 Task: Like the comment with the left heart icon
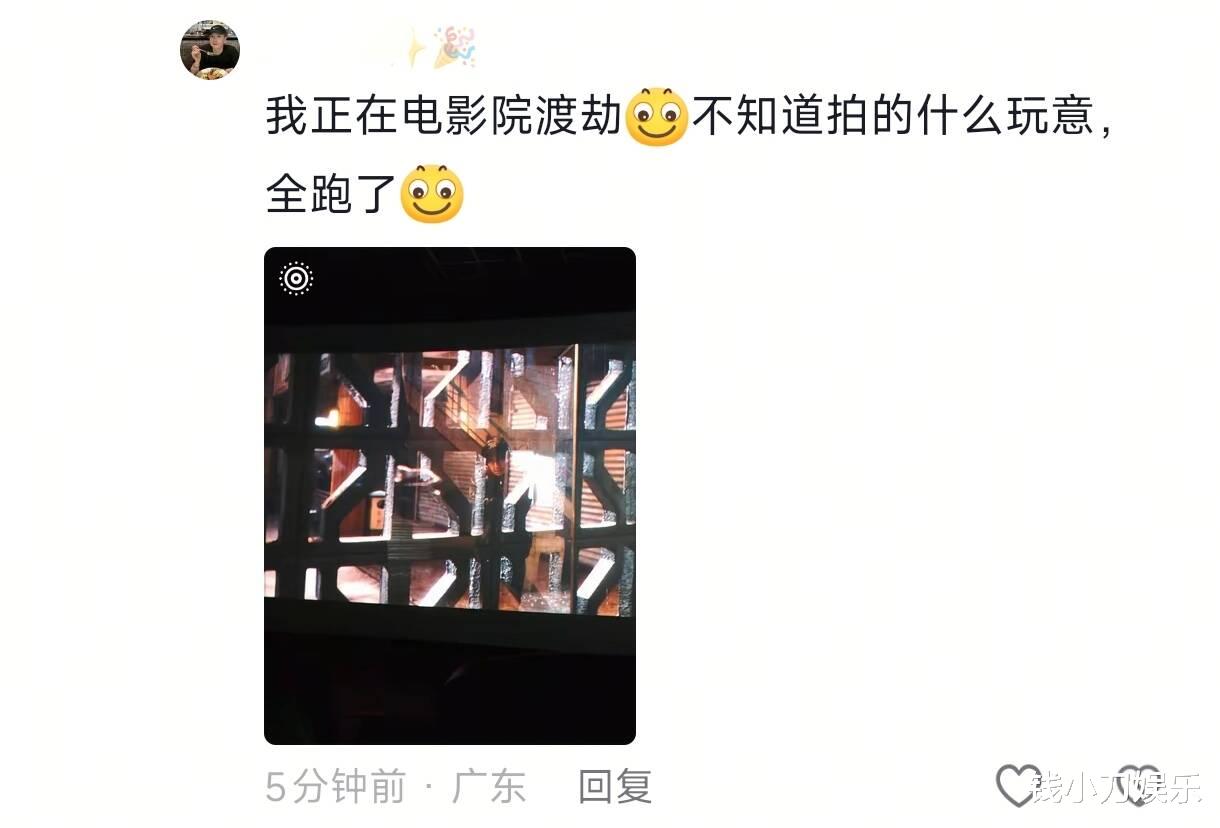[1018, 786]
